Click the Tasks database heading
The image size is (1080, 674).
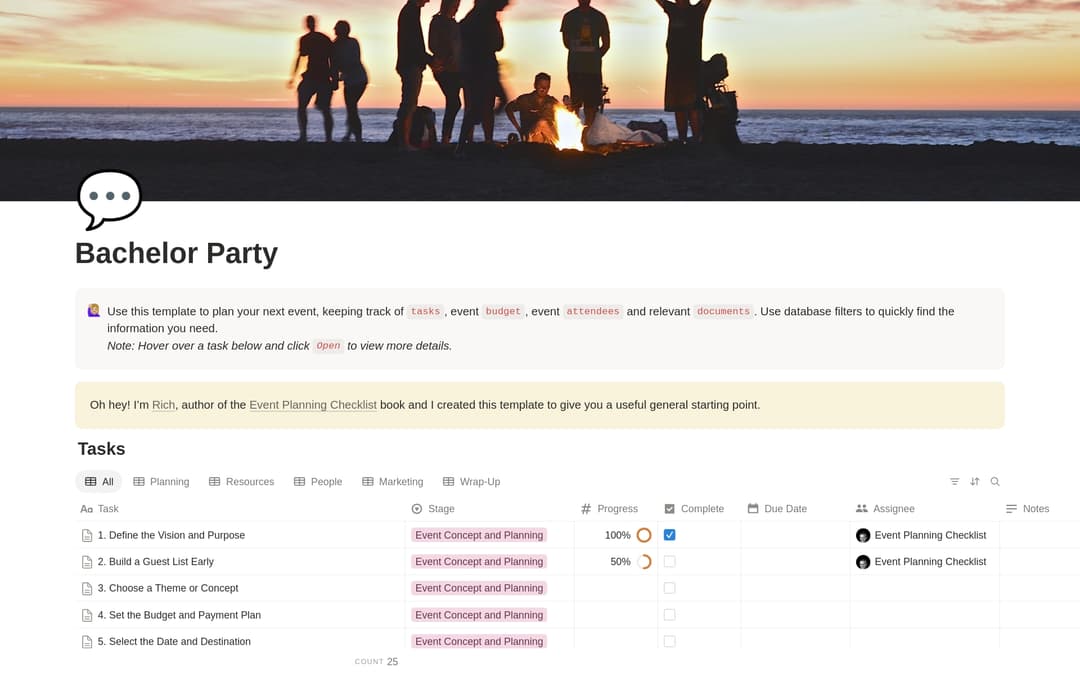pos(101,449)
